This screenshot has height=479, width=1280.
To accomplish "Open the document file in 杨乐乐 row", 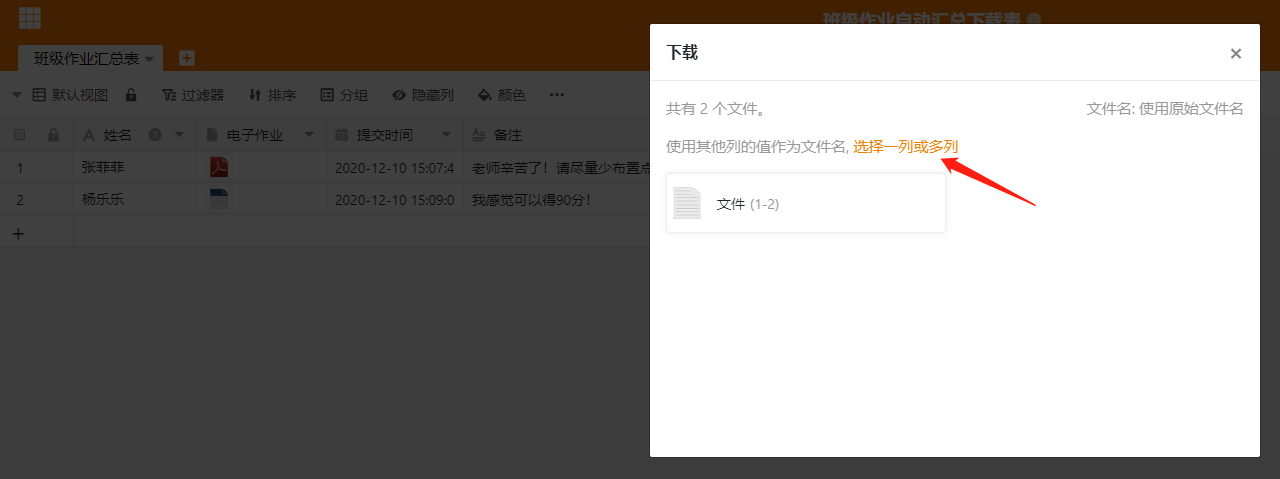I will [219, 199].
